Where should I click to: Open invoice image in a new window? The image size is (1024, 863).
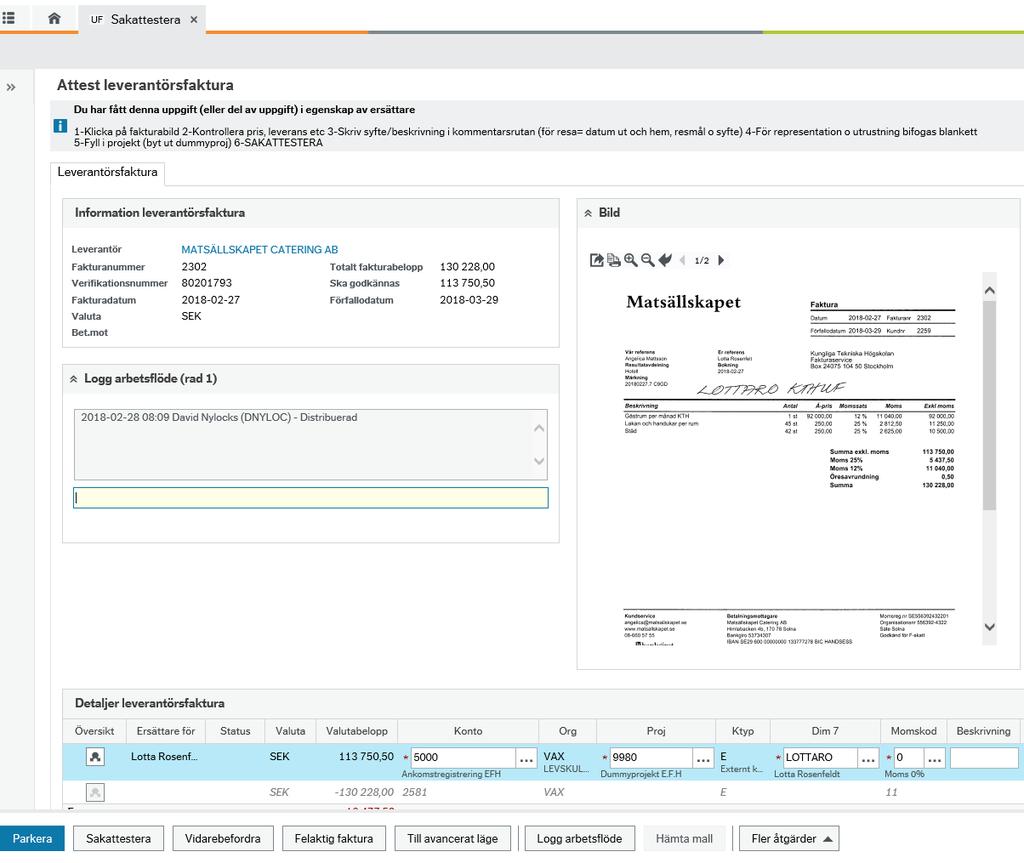(x=596, y=260)
